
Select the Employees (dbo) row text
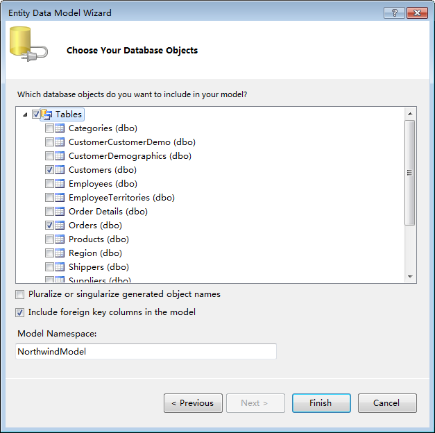(103, 184)
